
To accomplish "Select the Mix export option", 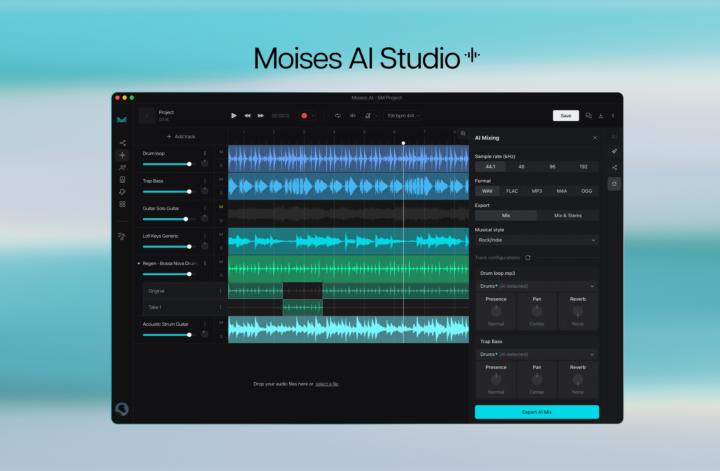I will [x=506, y=215].
